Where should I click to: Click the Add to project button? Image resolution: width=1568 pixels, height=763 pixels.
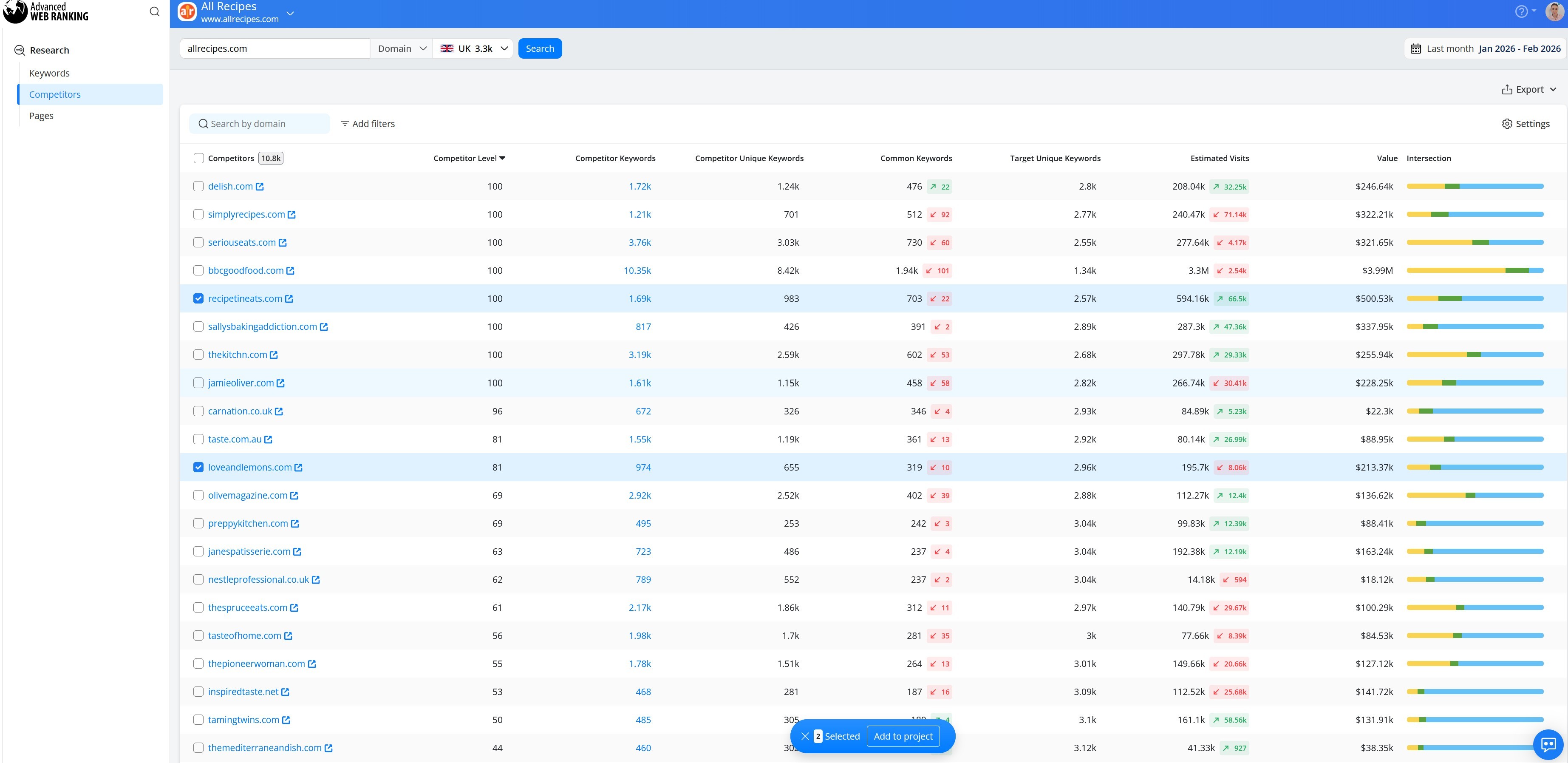coord(903,736)
